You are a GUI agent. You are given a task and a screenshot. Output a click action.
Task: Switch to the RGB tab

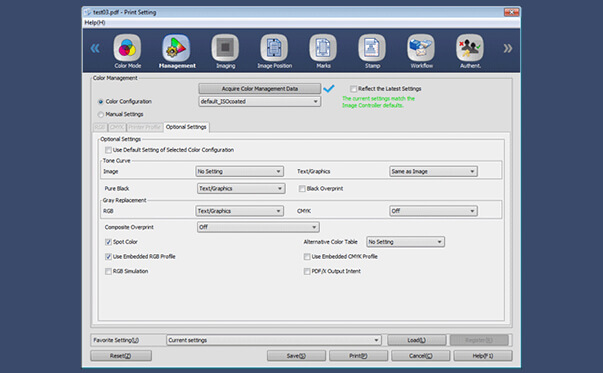pos(100,127)
